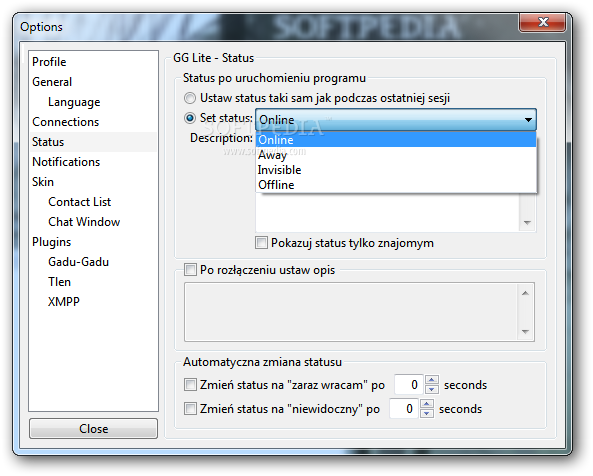Click the 'niewidoczny' seconds input field
The height and width of the screenshot is (476, 593).
(x=404, y=409)
